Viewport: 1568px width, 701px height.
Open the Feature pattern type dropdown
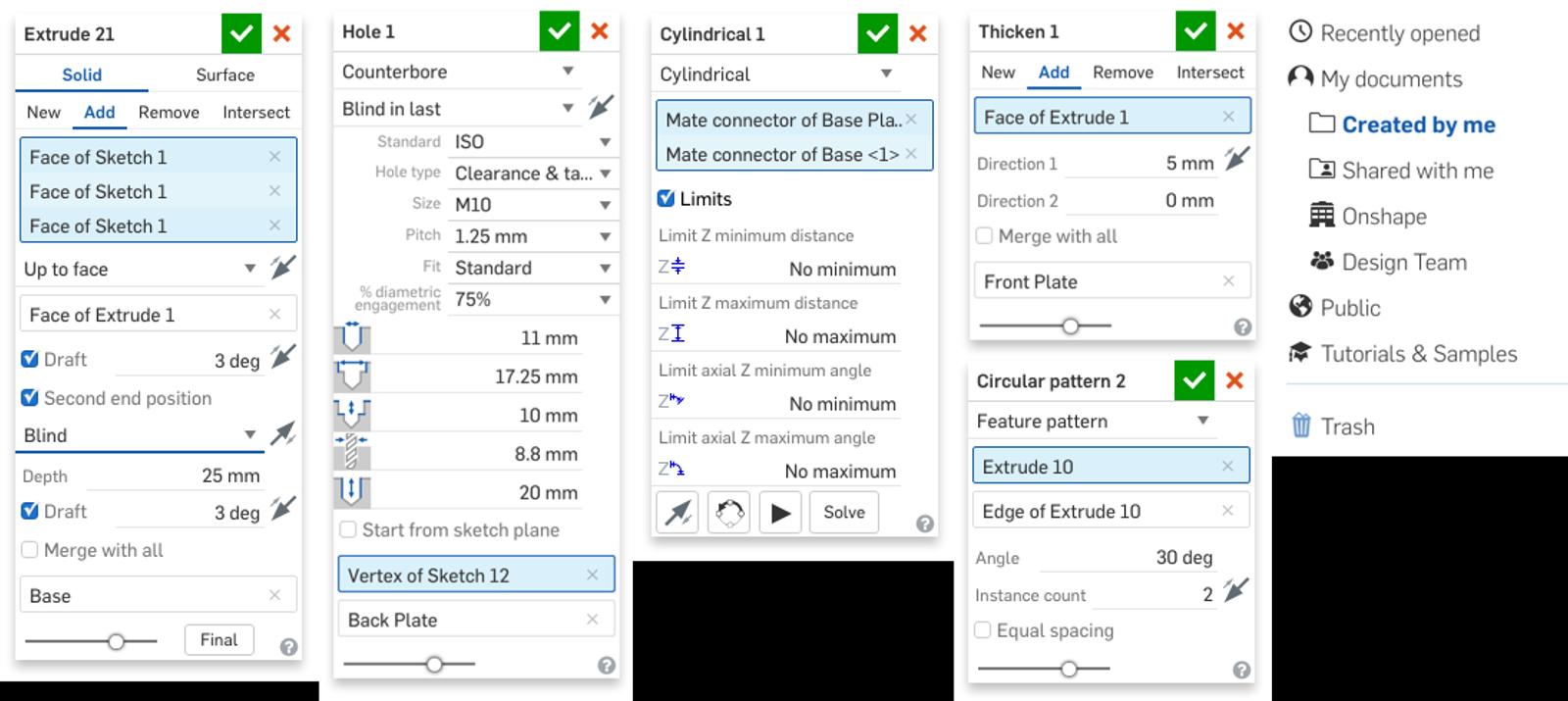click(1202, 421)
